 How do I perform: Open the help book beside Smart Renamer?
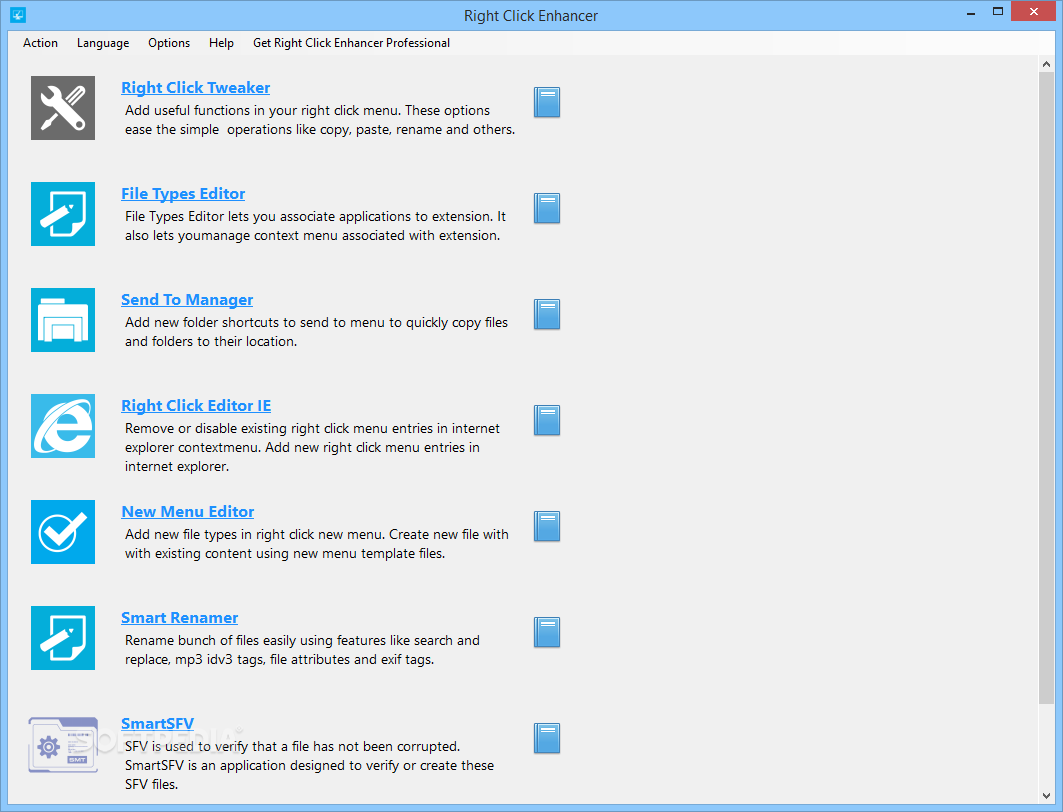click(546, 632)
